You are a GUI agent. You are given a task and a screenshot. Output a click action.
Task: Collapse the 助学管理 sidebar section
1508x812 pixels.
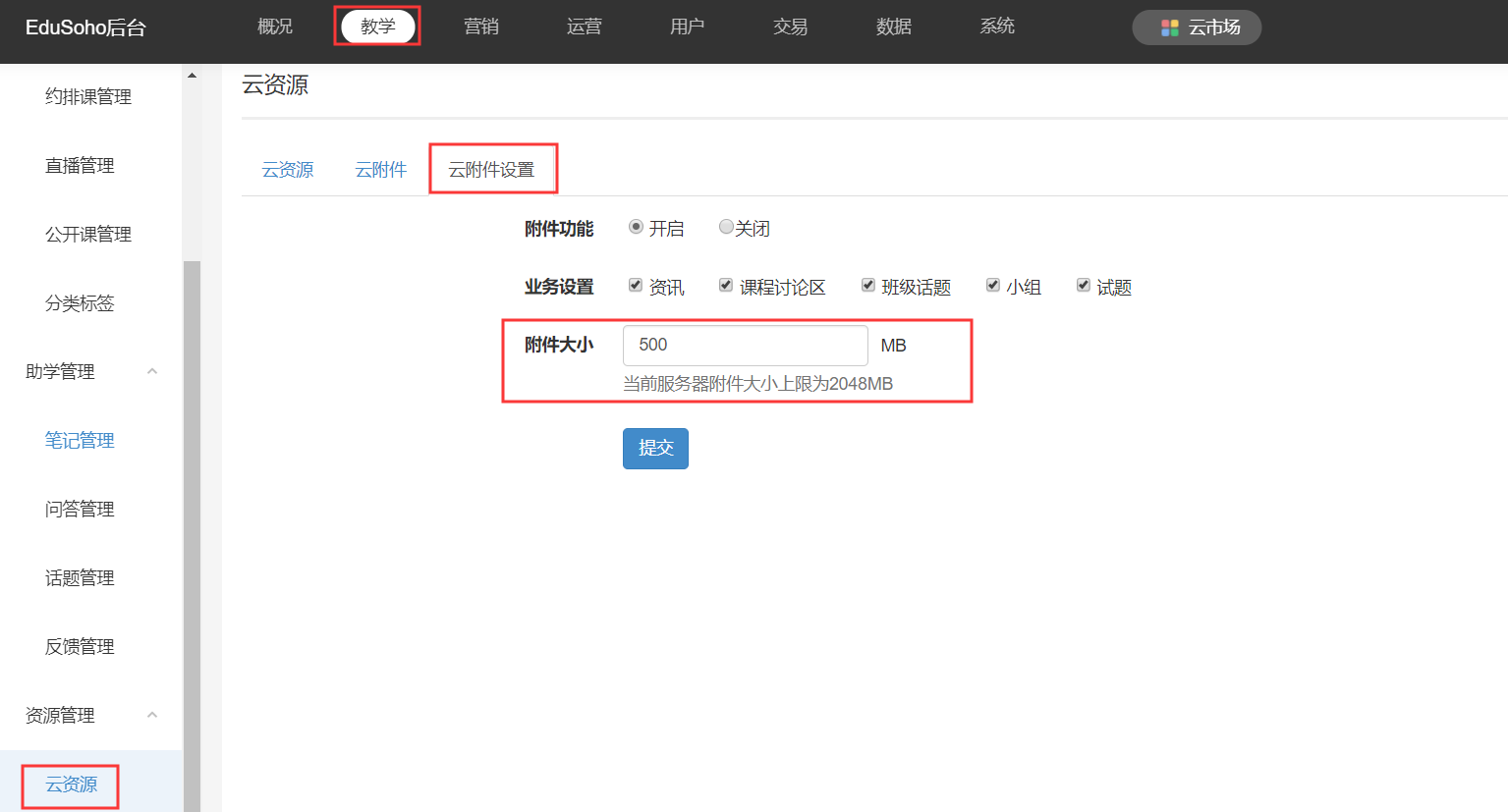(x=152, y=371)
